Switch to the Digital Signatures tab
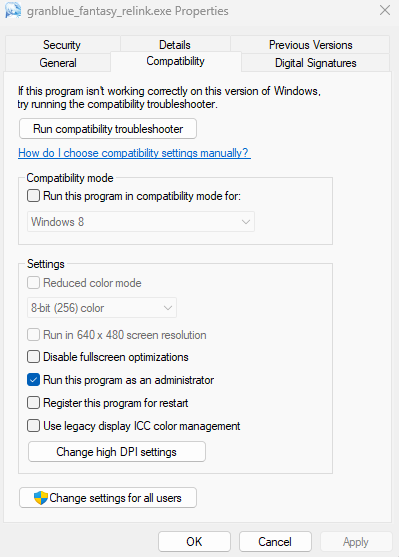This screenshot has height=557, width=399. [x=316, y=63]
